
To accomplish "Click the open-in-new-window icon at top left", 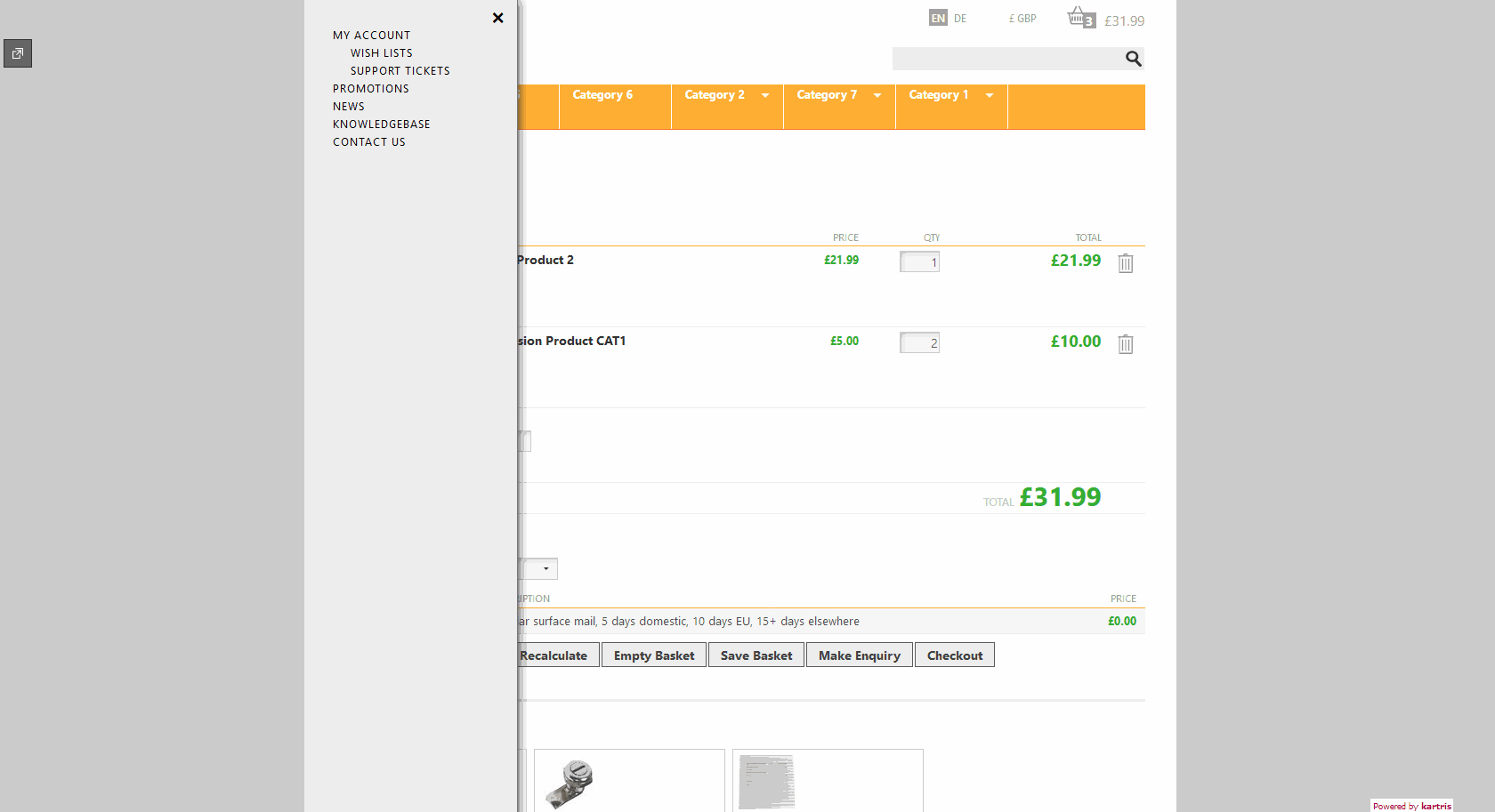I will (18, 53).
